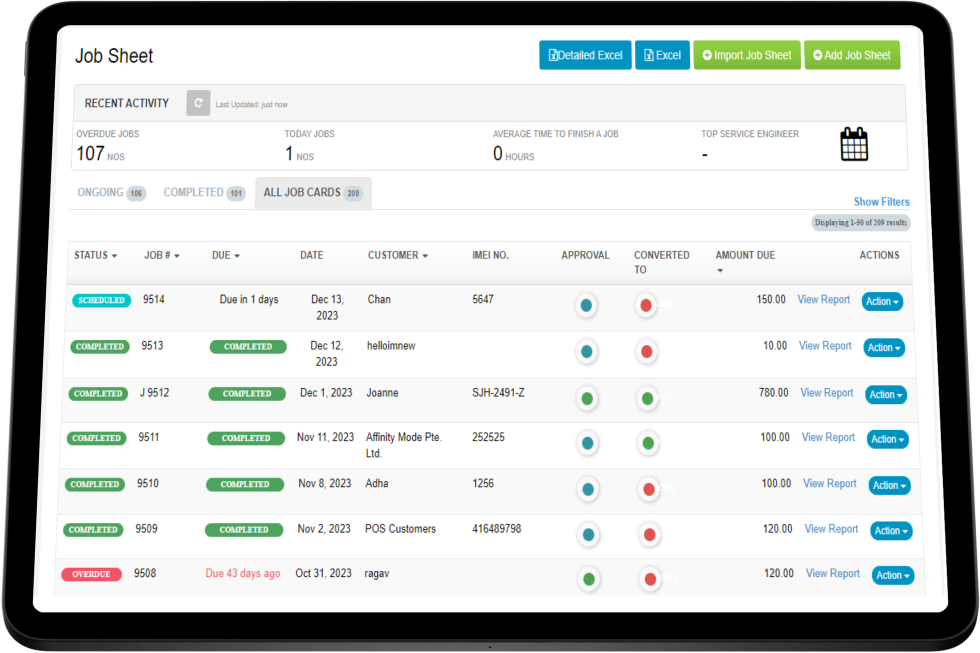Image resolution: width=980 pixels, height=653 pixels.
Task: Switch to the Completed tab
Action: point(204,192)
